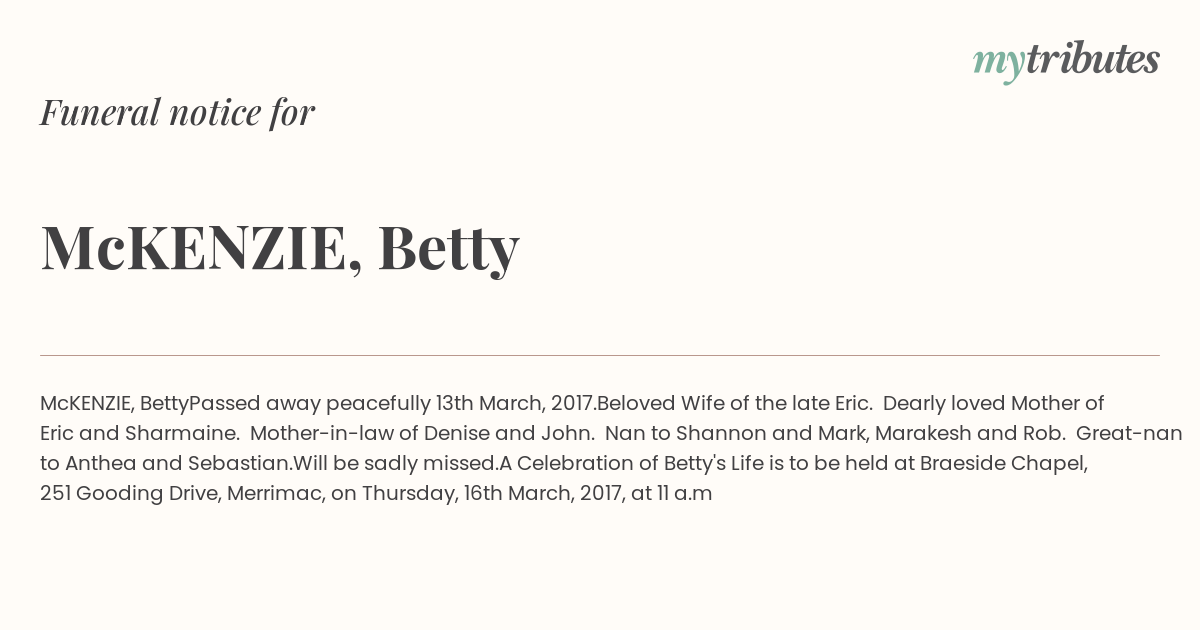
Task: Click the "McKENZIE, Betty" name heading
Action: [280, 248]
